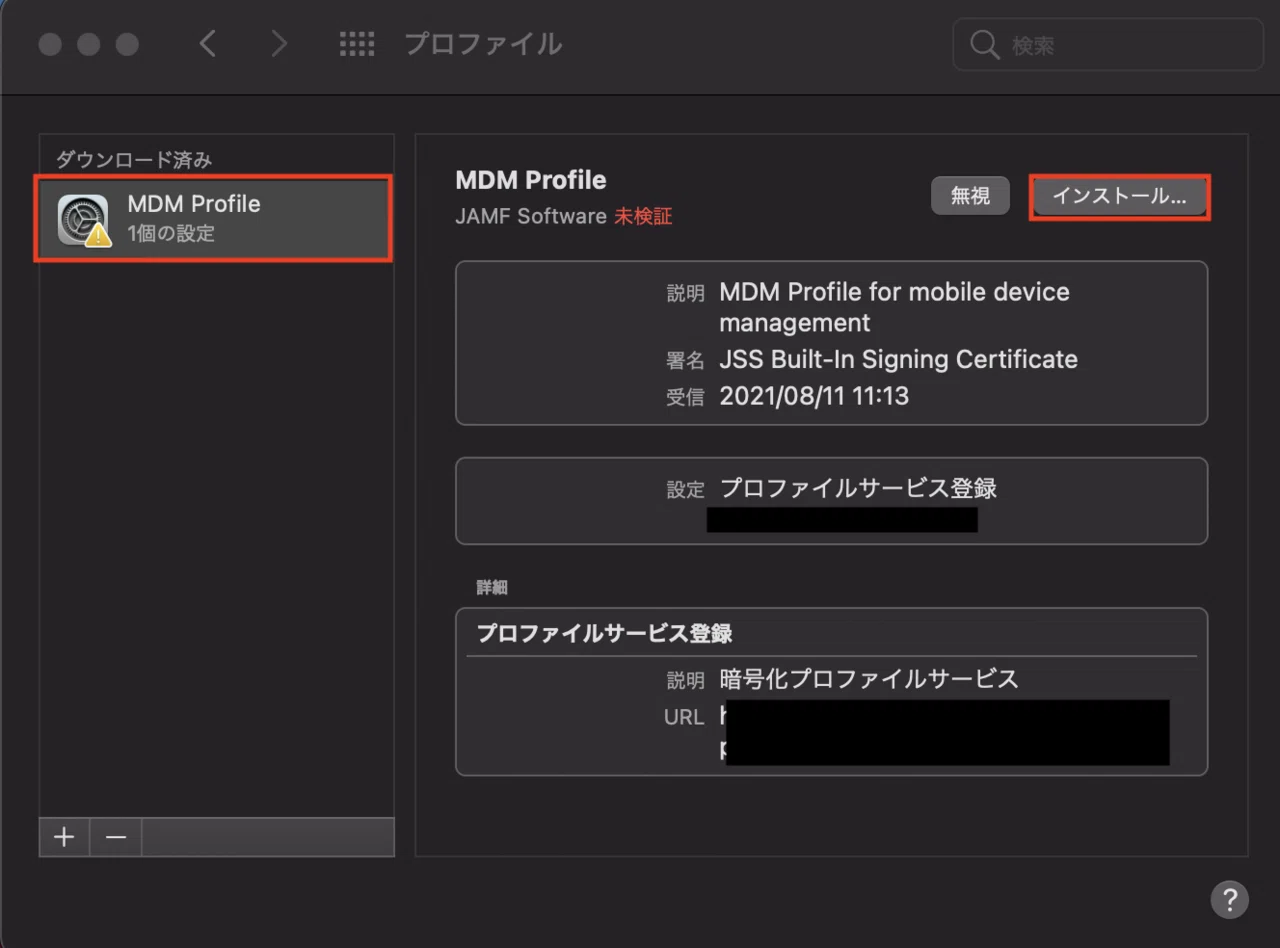This screenshot has width=1280, height=948.
Task: Click the インストール... button
Action: point(1119,197)
